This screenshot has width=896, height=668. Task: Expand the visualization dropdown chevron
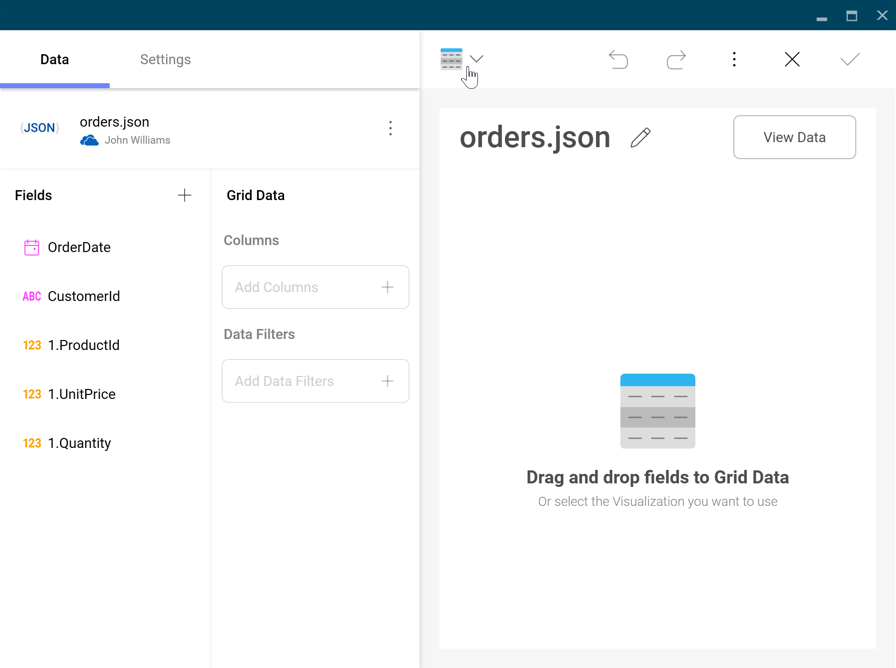(477, 58)
